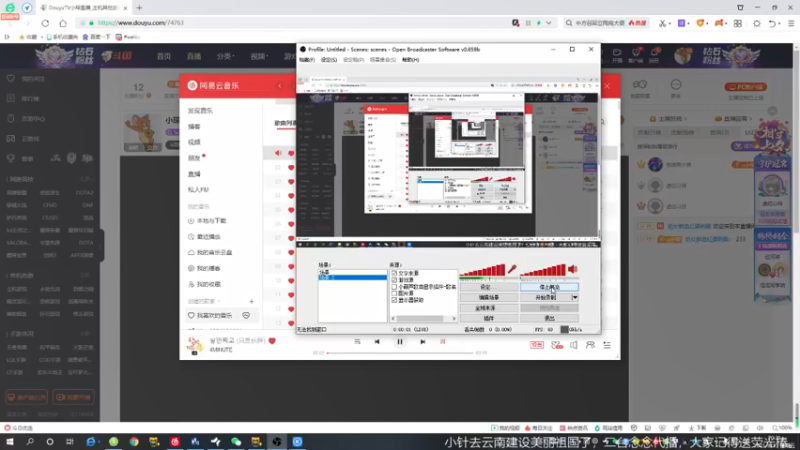Click the 插件 button in OBS
The width and height of the screenshot is (800, 450).
coord(489,318)
